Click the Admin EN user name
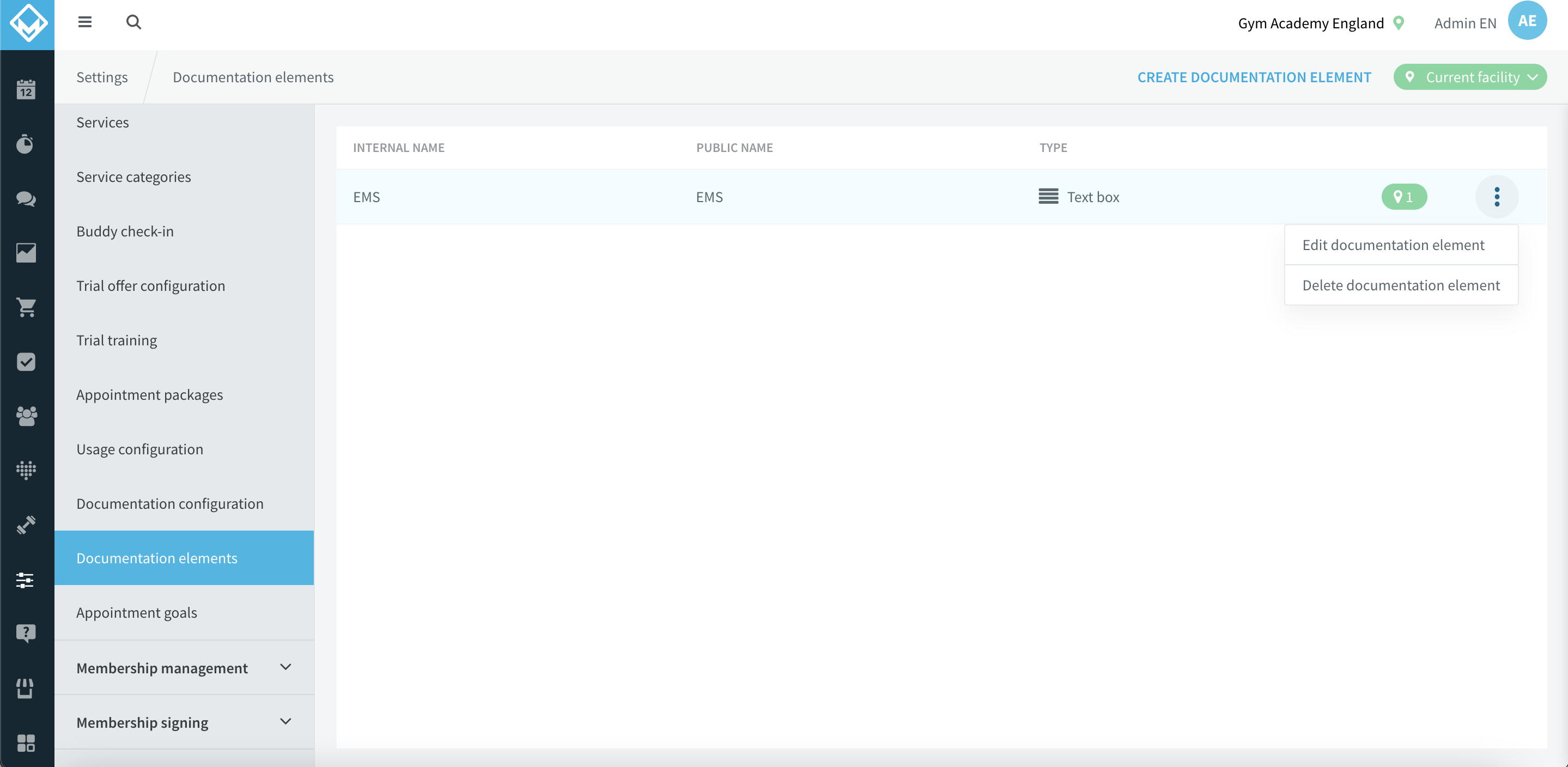The width and height of the screenshot is (1568, 767). click(x=1464, y=23)
